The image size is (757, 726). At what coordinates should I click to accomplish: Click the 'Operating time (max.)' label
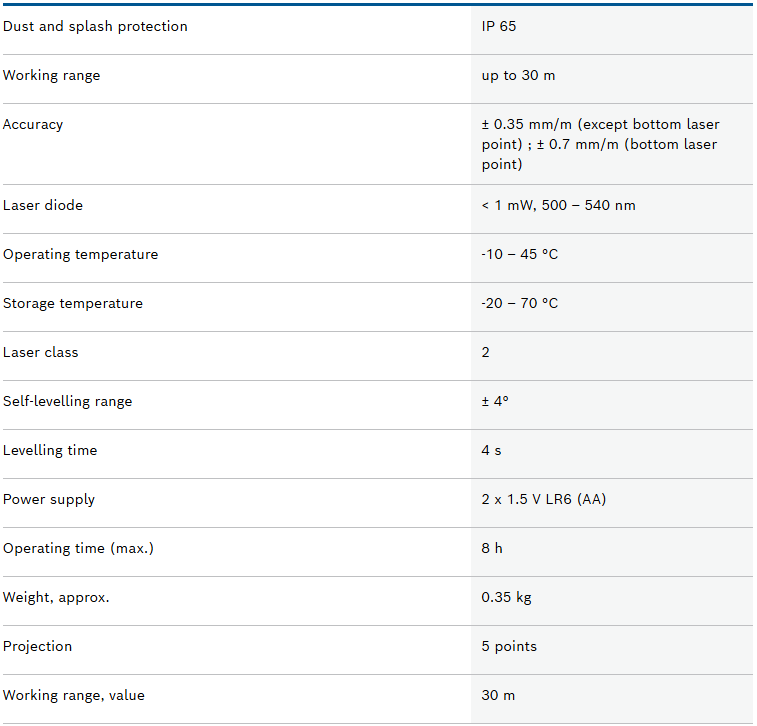[x=78, y=549]
